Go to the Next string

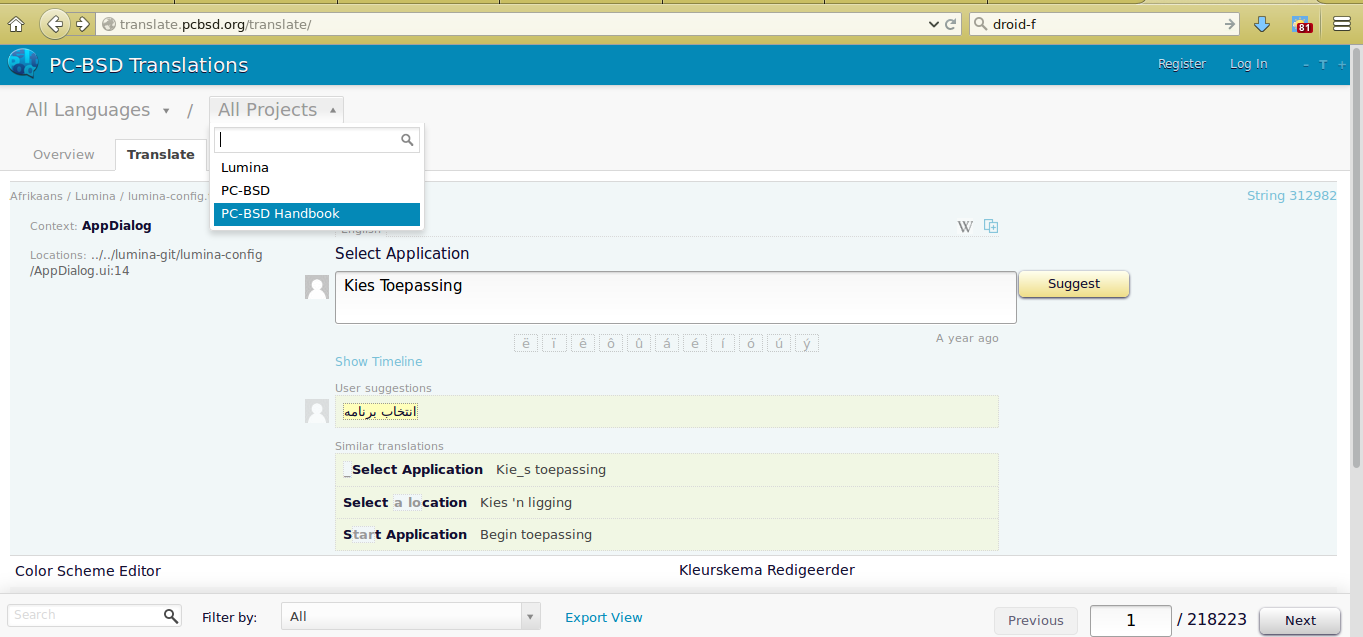click(1300, 621)
